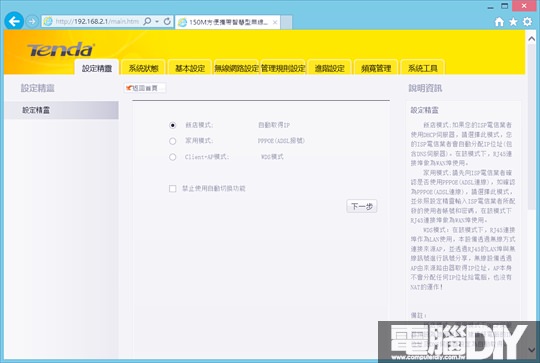Click the return to home page button
The width and height of the screenshot is (540, 363).
(144, 88)
